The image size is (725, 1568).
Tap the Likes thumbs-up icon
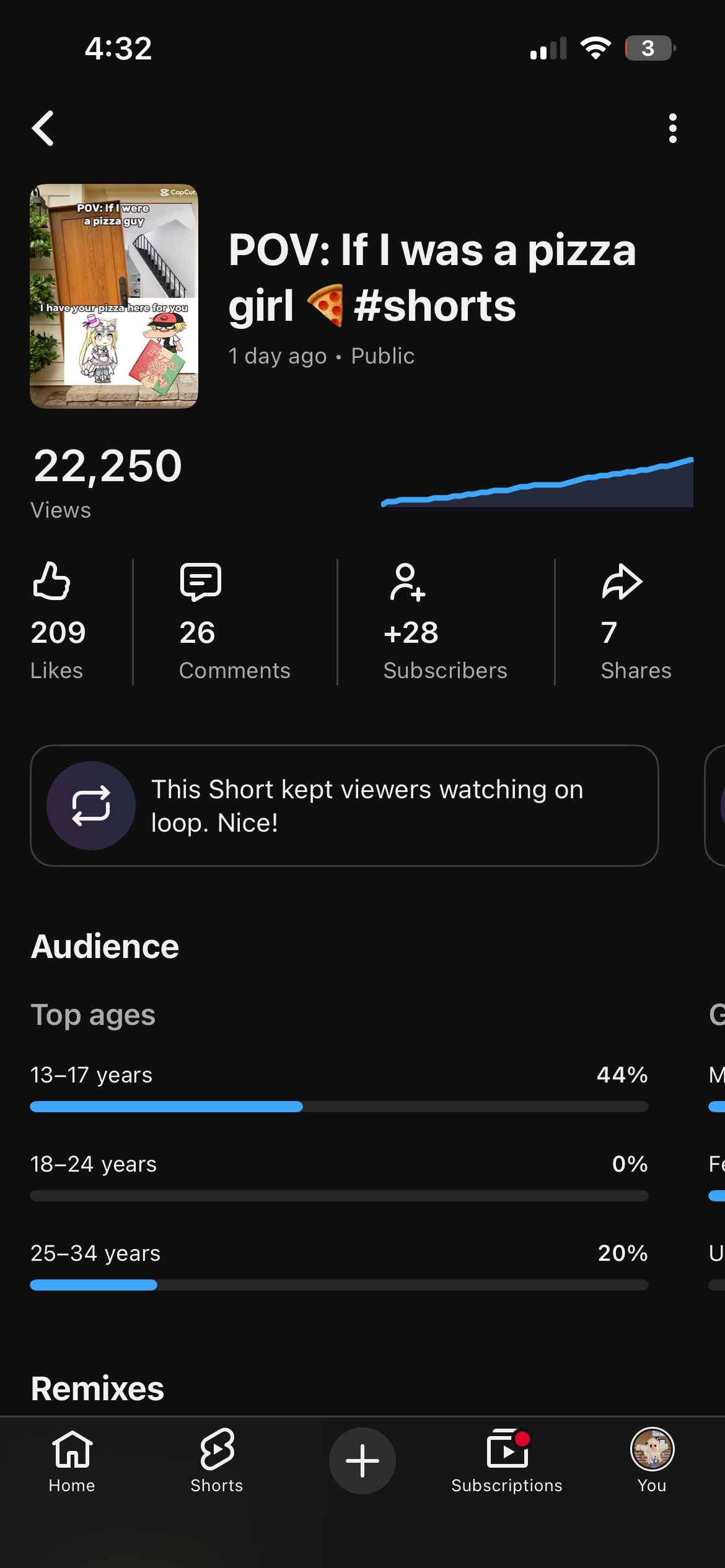[x=51, y=581]
